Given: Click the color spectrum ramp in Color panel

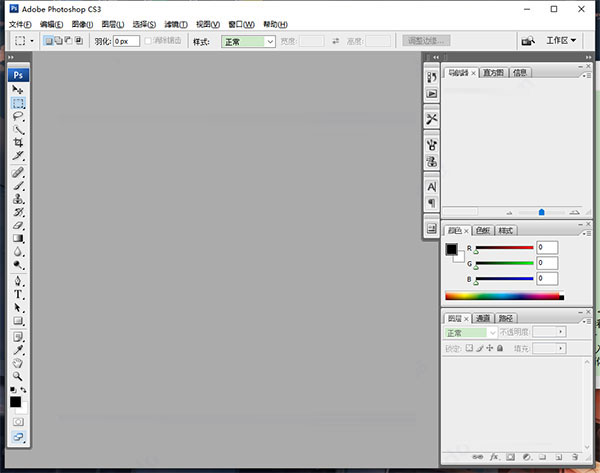Looking at the screenshot, I should pyautogui.click(x=504, y=296).
